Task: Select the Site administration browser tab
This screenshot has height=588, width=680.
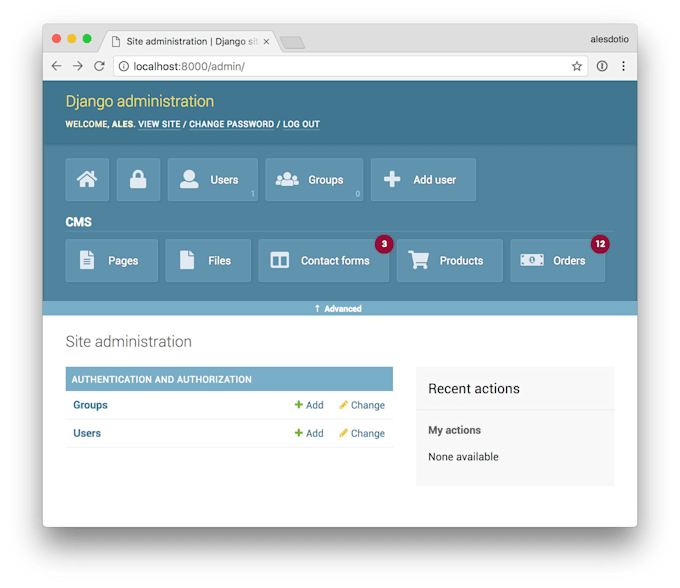Action: 191,41
